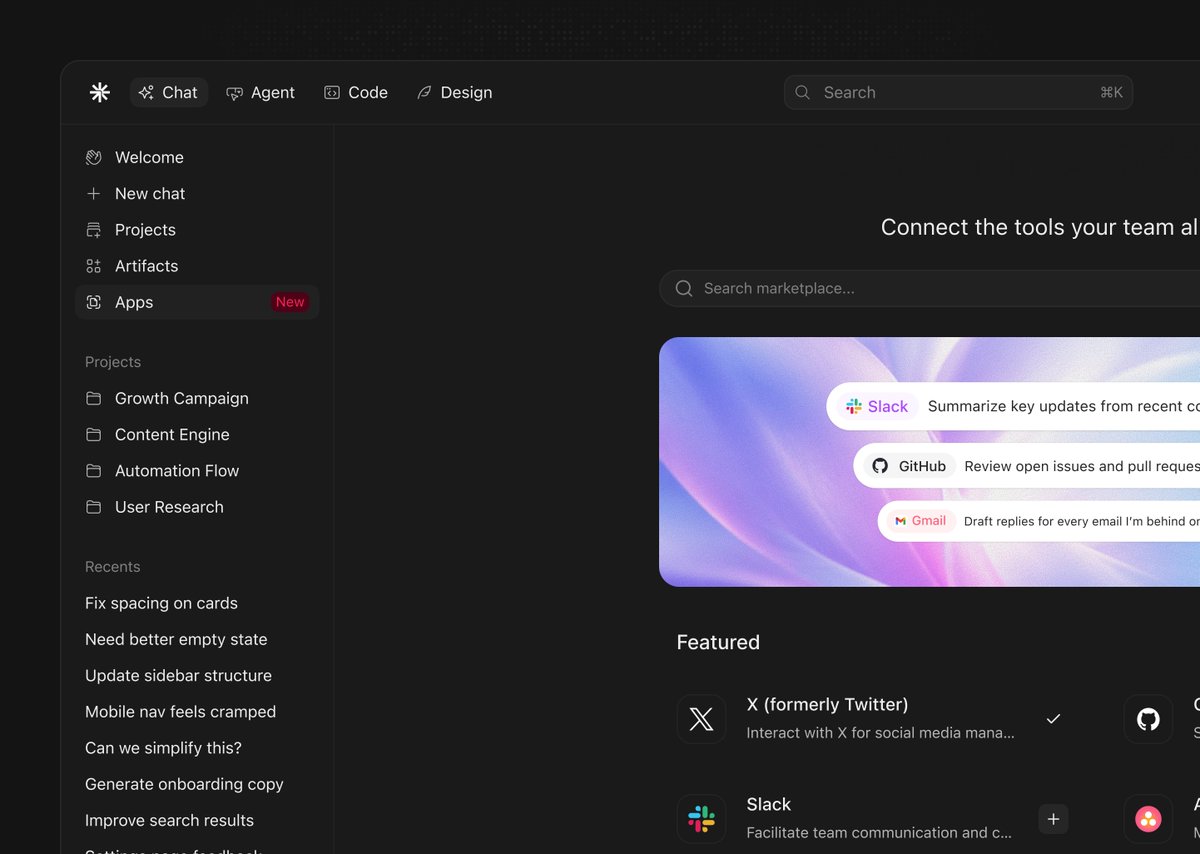Open Artifacts in the sidebar
1200x854 pixels.
[x=197, y=265]
